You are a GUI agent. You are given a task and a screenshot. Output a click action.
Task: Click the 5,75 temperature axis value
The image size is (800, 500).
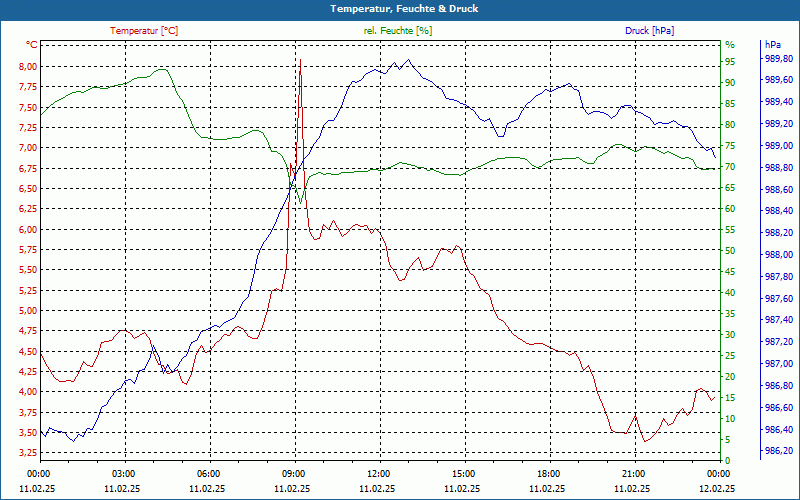(x=28, y=249)
